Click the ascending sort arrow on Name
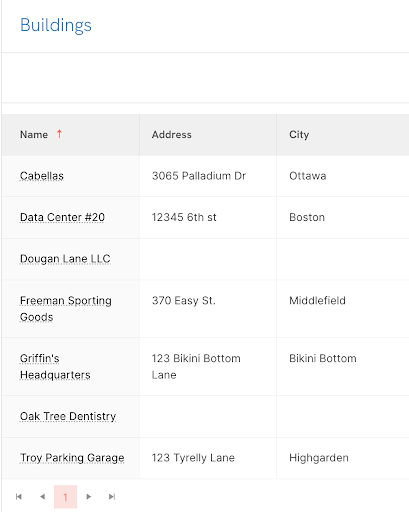 (59, 134)
